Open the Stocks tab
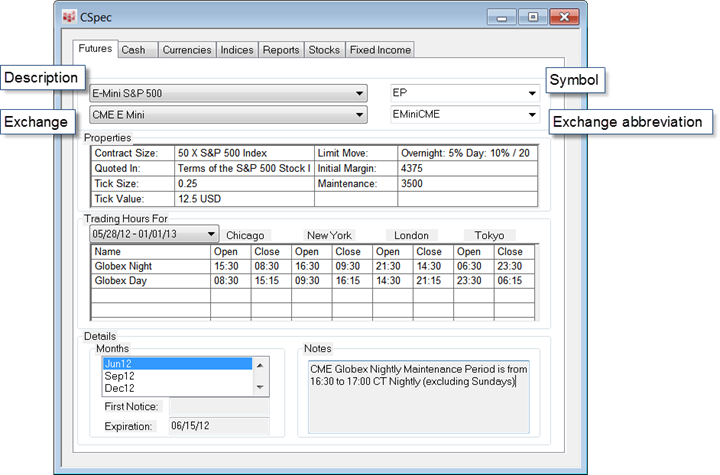Viewport: 720px width, 475px height. (324, 50)
